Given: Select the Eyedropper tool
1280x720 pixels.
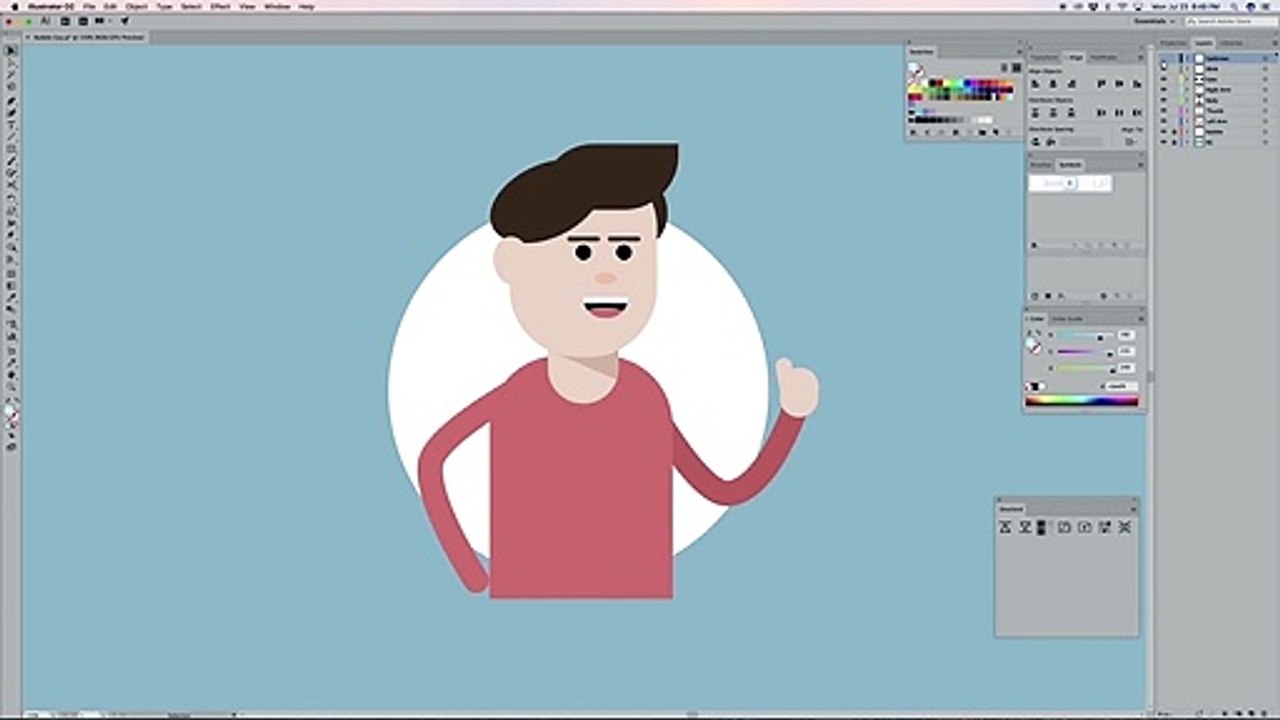Looking at the screenshot, I should (x=12, y=298).
